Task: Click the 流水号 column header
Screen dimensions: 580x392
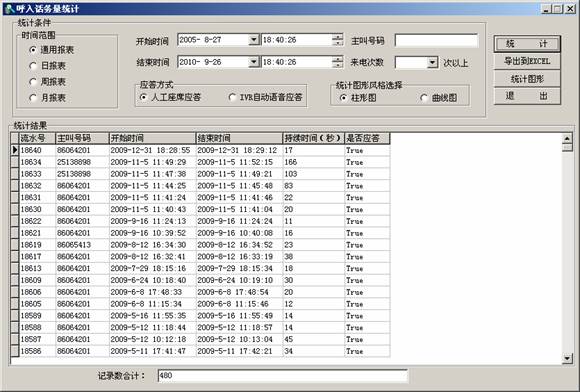Action: 37,138
